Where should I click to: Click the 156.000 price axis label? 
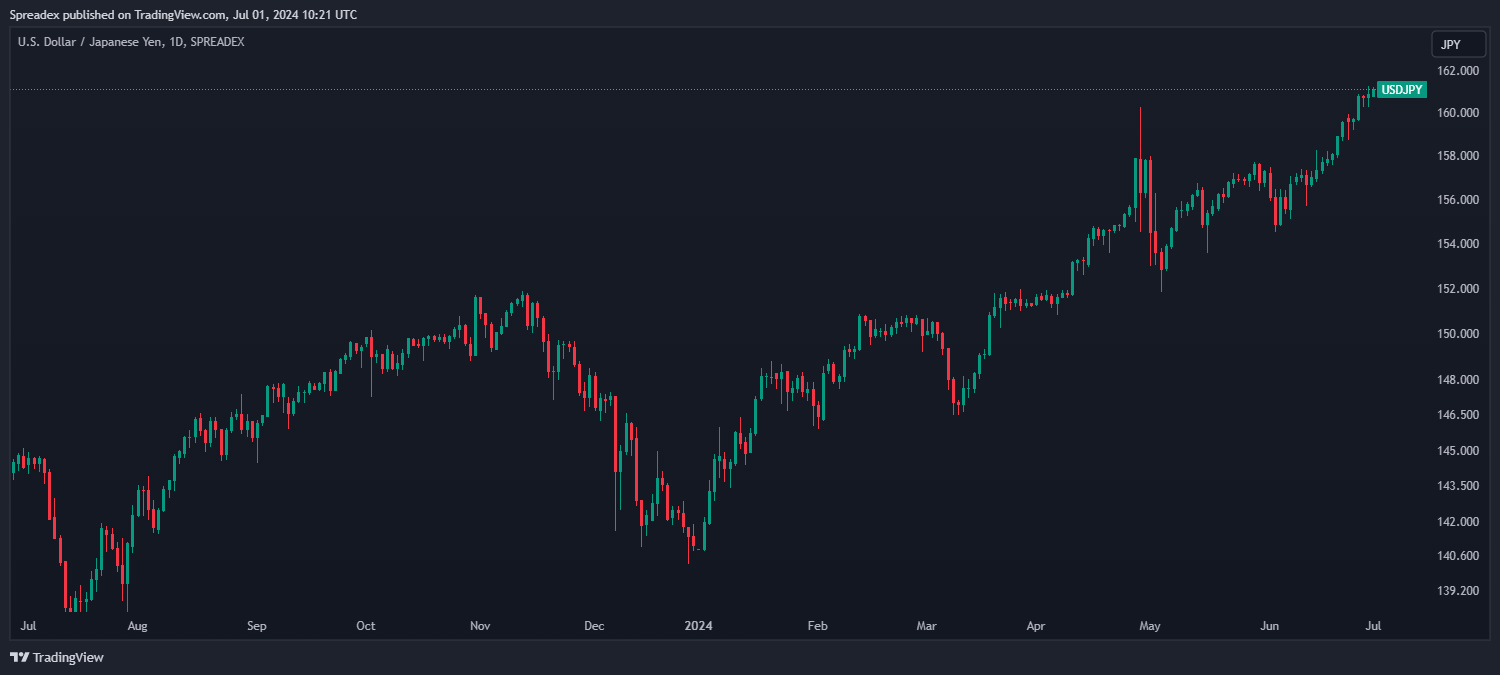tap(1458, 200)
